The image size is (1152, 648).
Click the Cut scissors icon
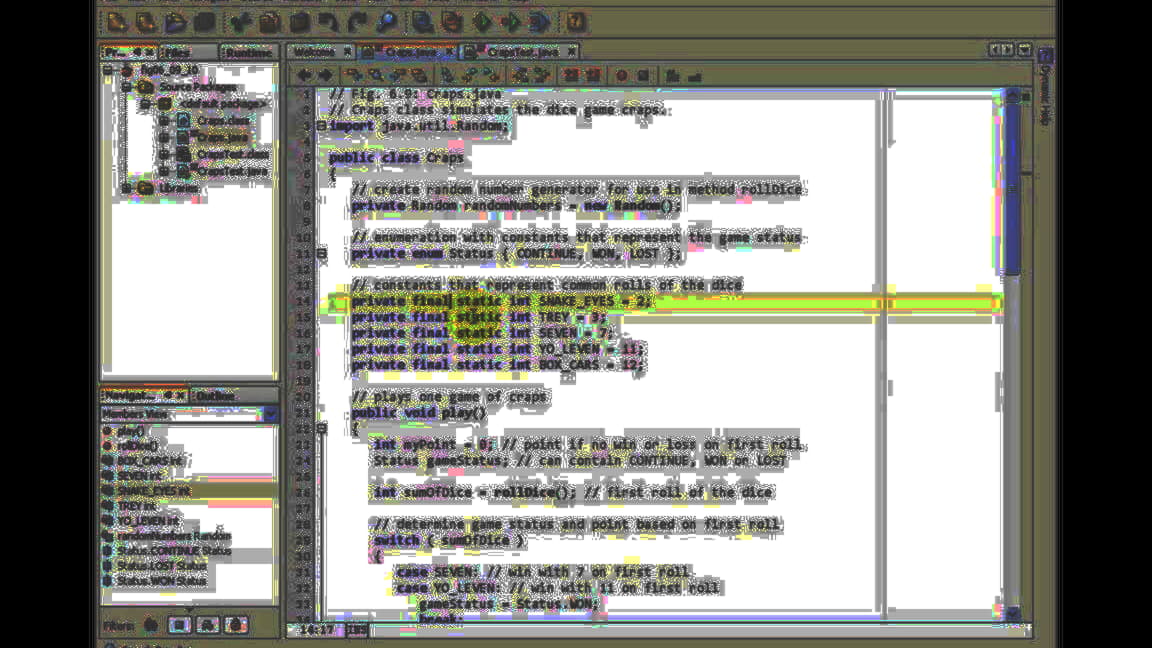pos(240,22)
